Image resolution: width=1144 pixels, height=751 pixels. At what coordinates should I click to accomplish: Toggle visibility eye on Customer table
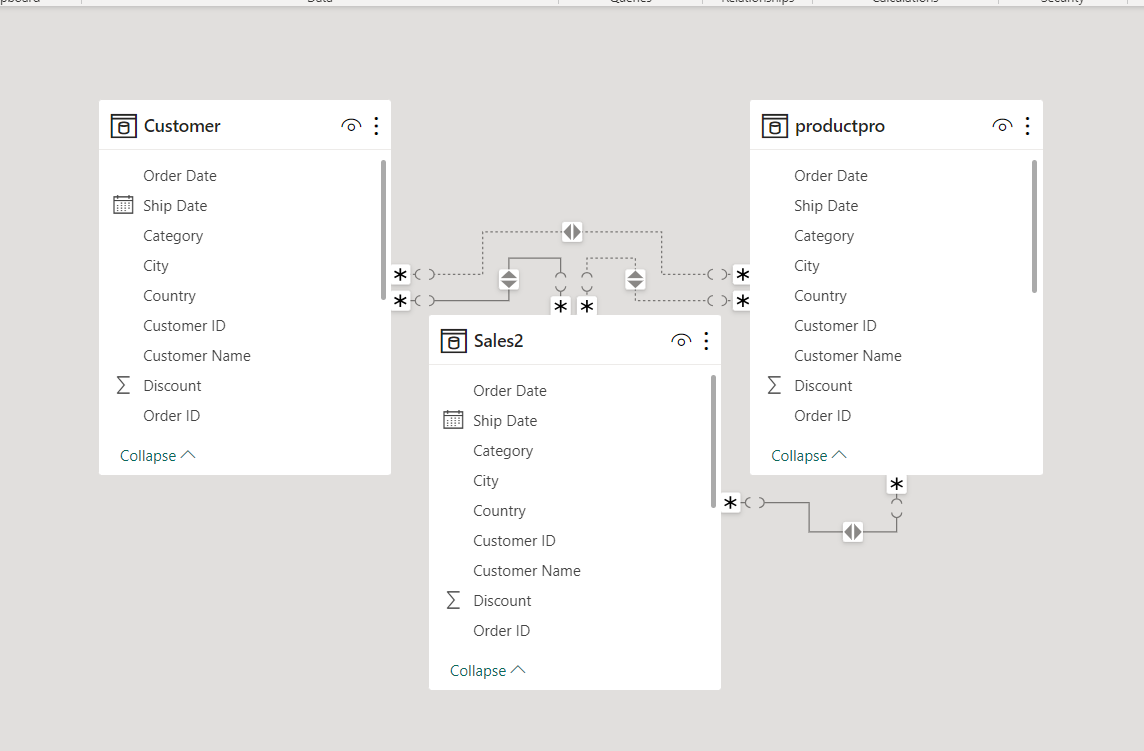351,125
